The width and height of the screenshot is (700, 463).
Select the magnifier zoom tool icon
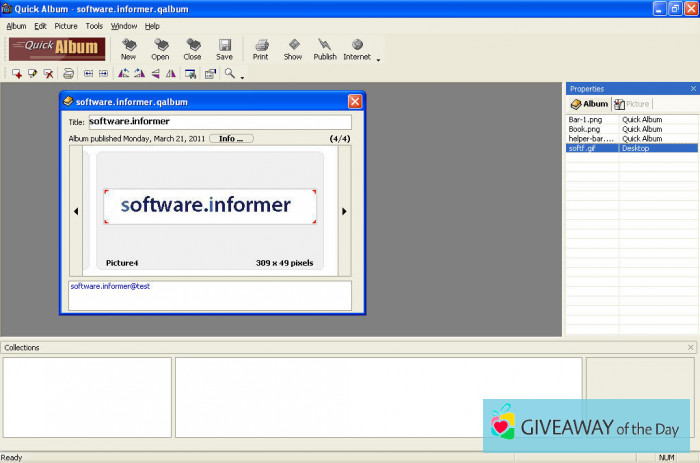click(x=229, y=74)
